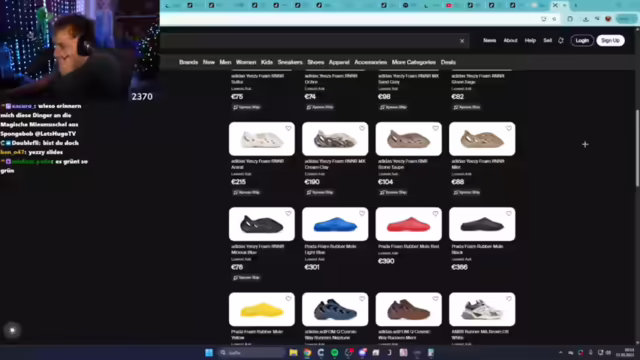Clear the search bar with the X icon
This screenshot has height=360, width=640.
pyautogui.click(x=462, y=41)
